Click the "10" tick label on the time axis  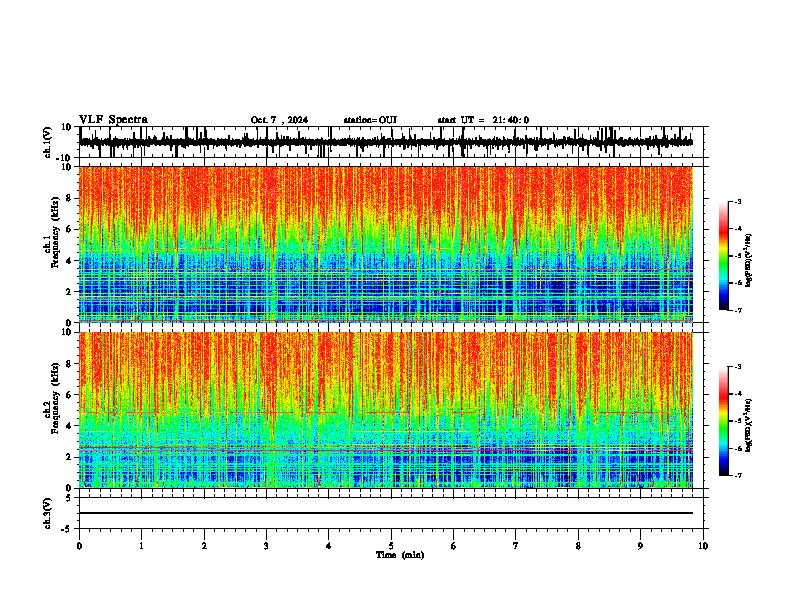703,546
